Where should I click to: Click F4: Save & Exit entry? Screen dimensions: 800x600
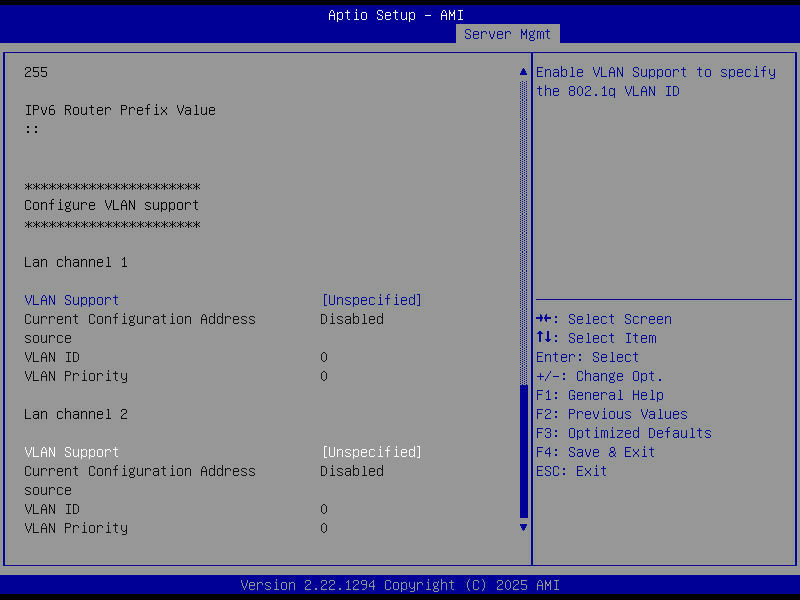click(x=598, y=451)
